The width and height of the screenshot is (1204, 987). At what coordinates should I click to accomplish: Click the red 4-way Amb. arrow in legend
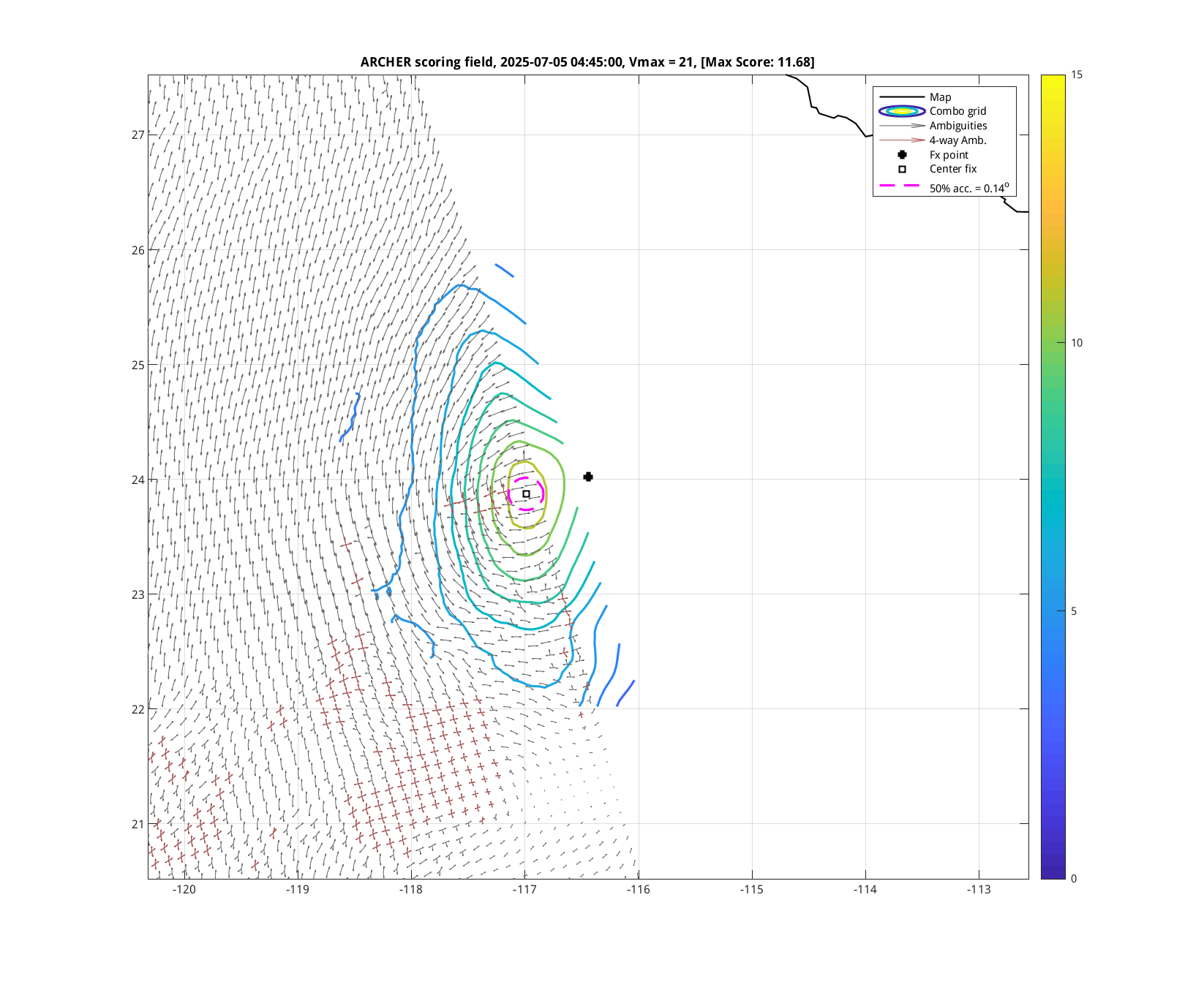pos(902,140)
